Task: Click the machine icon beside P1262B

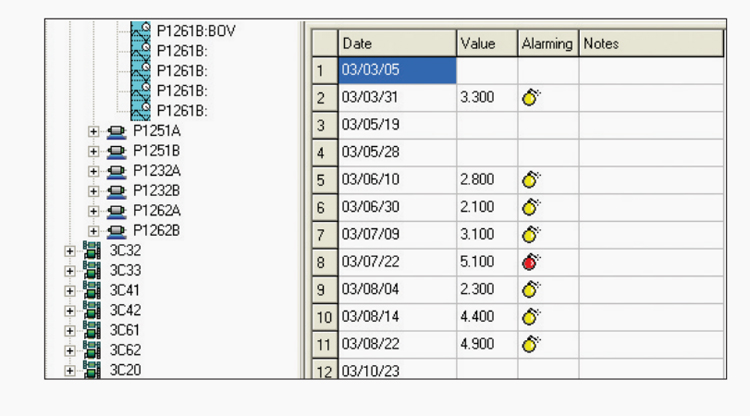Action: 116,230
